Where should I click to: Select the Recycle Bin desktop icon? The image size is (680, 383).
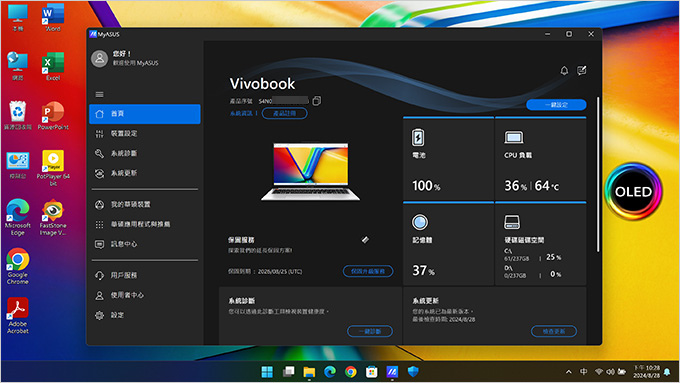pyautogui.click(x=18, y=116)
